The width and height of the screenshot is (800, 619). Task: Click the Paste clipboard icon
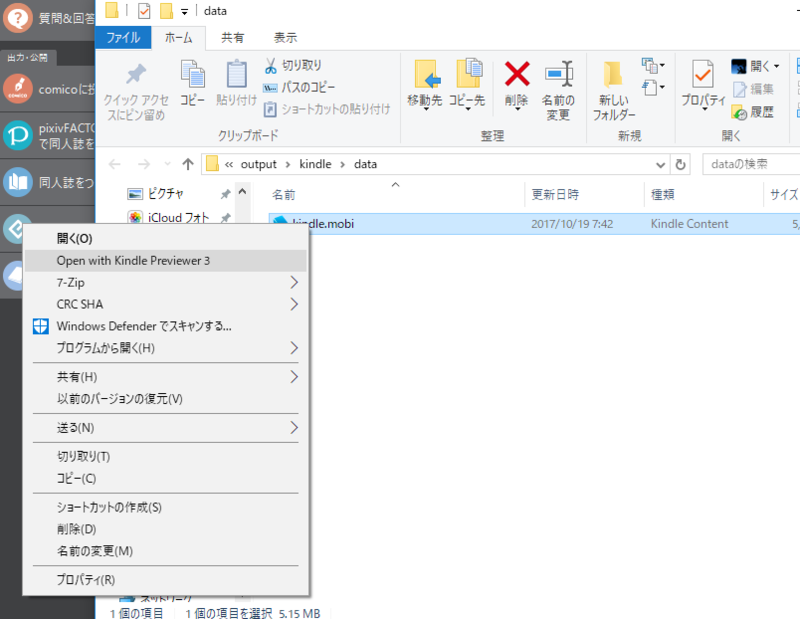pyautogui.click(x=236, y=74)
